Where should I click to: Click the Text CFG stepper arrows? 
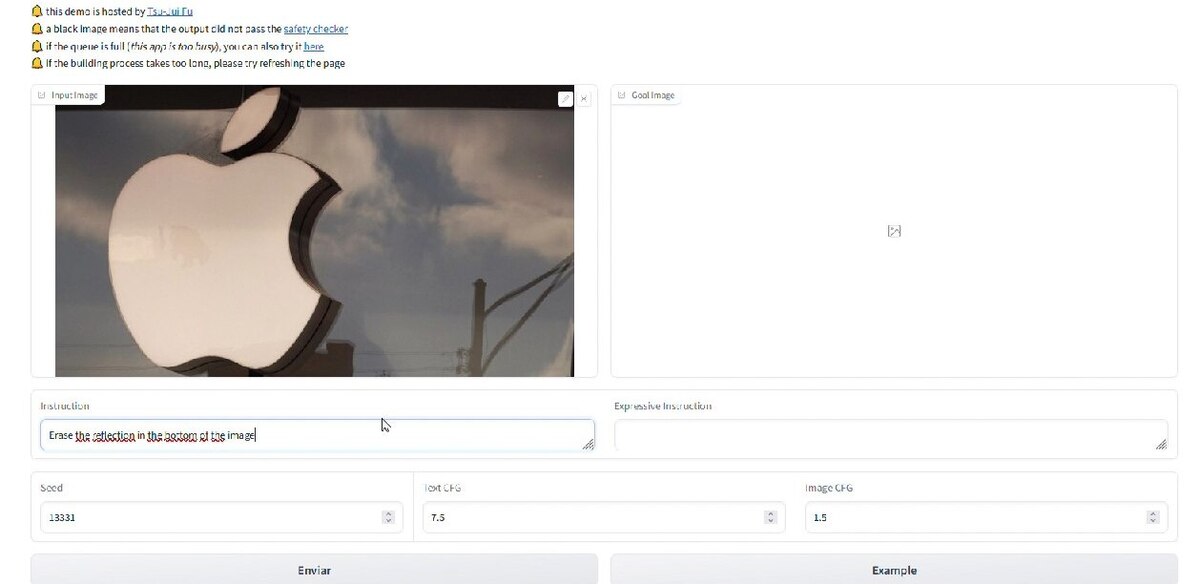pos(770,517)
